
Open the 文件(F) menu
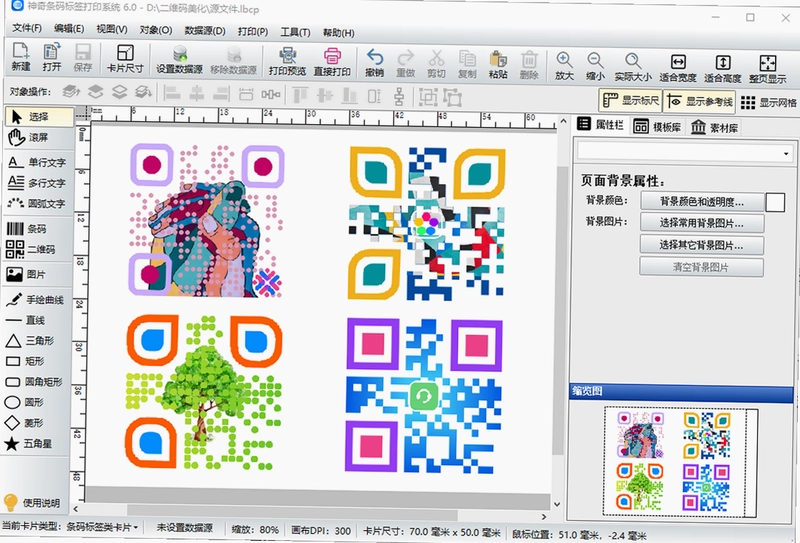tap(27, 28)
